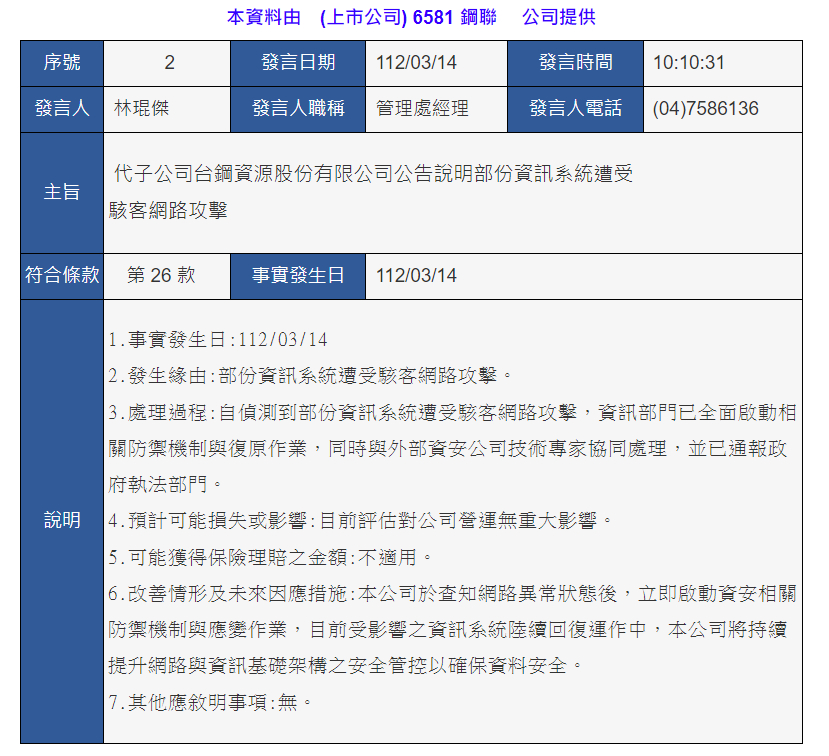Click the 發言人電話 header cell

click(x=575, y=109)
